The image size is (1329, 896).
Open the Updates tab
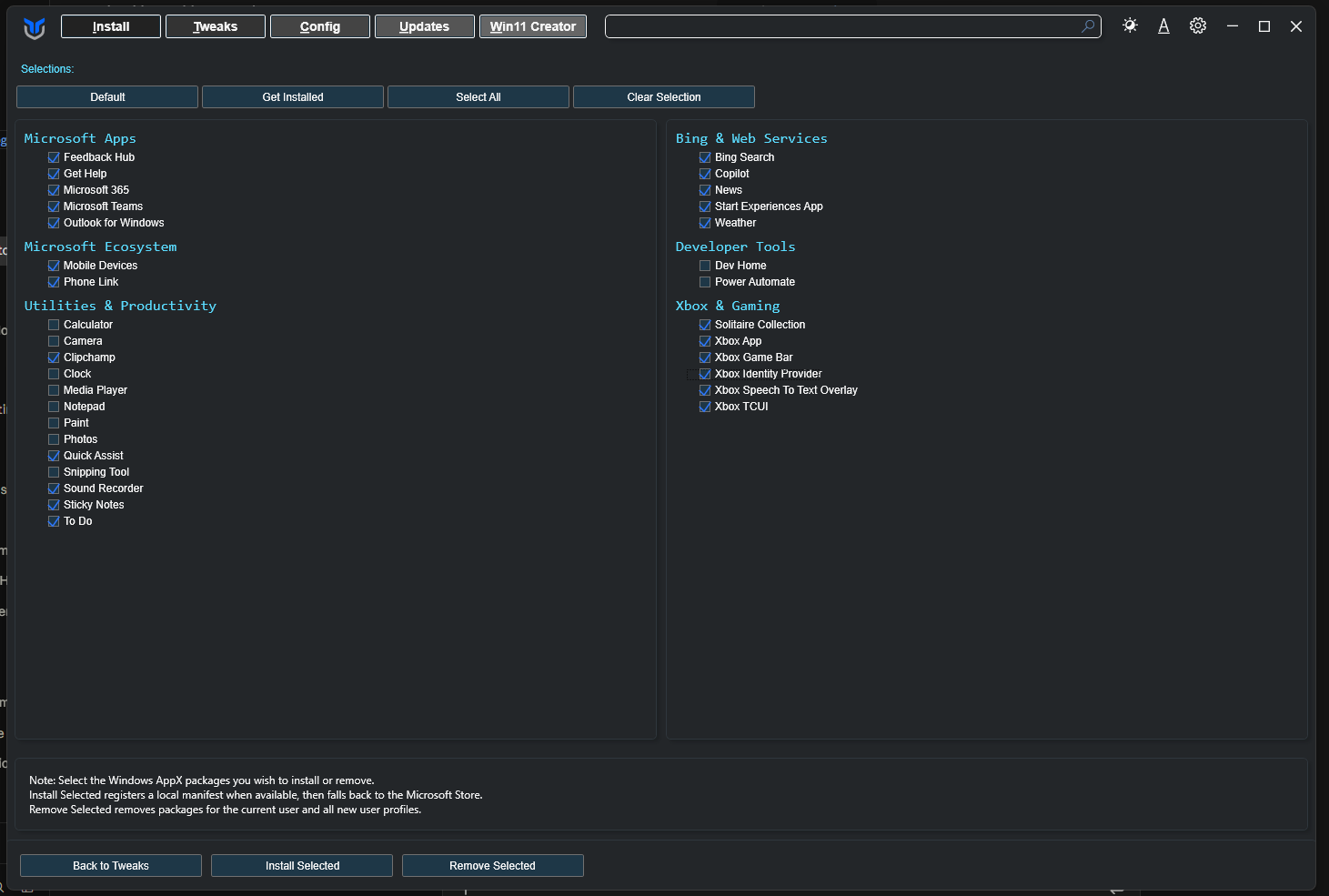(425, 26)
